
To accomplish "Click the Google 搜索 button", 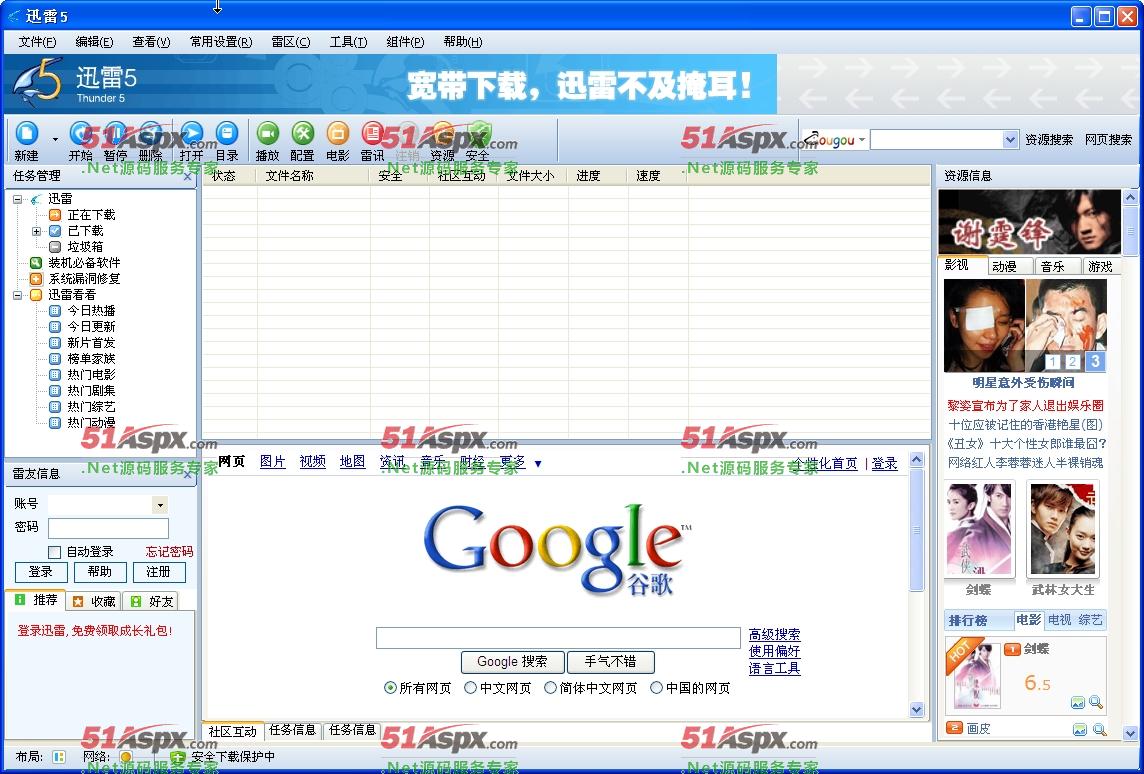I will click(x=513, y=662).
